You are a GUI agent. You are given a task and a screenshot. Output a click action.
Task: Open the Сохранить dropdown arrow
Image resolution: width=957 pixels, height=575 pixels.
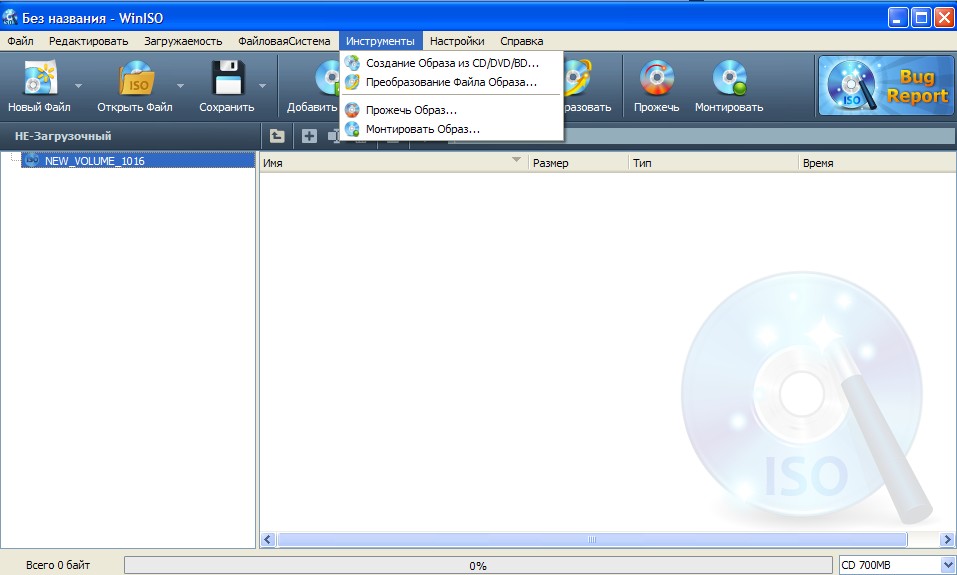tap(262, 85)
